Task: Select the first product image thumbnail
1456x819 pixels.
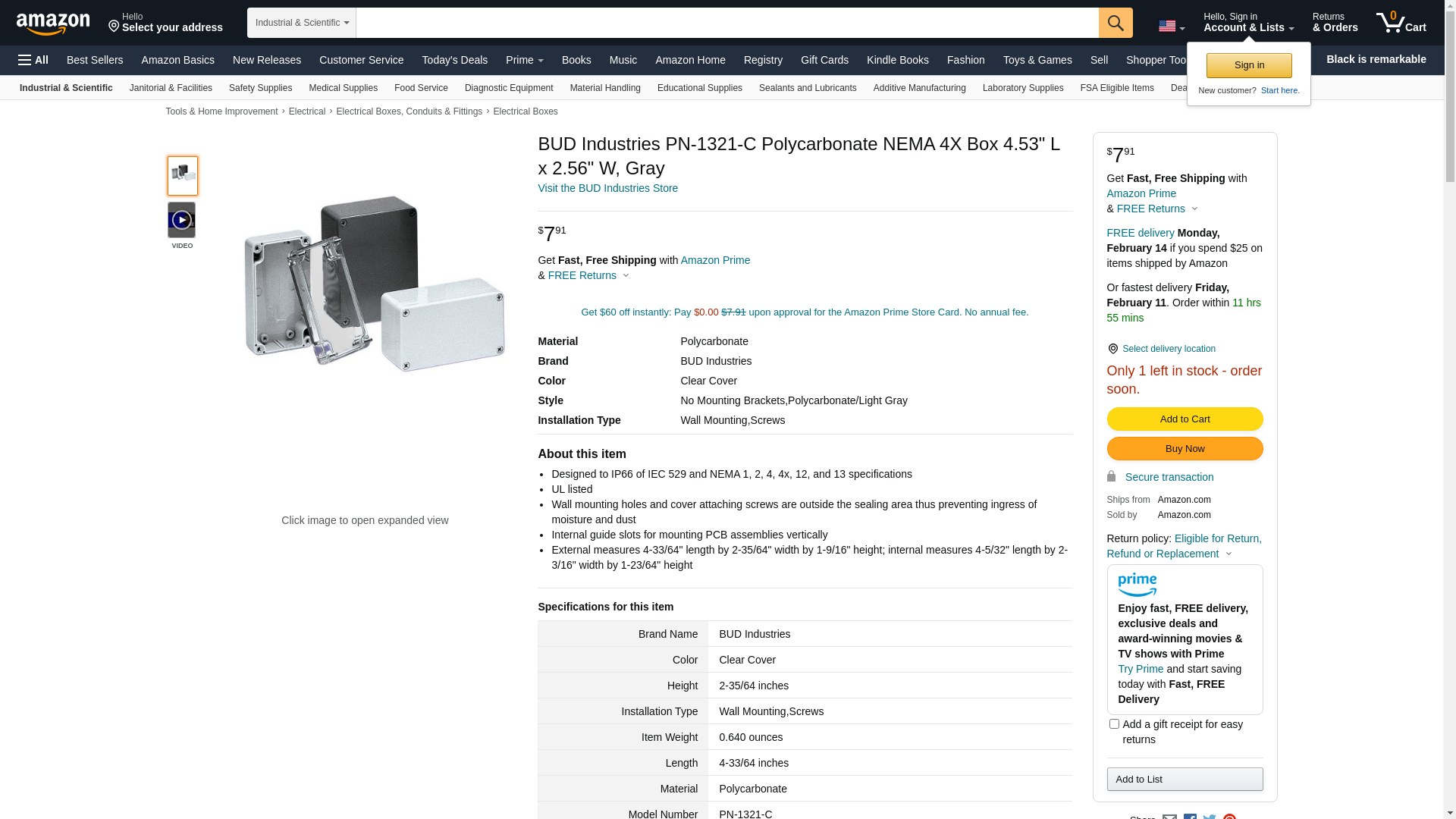Action: click(x=183, y=176)
